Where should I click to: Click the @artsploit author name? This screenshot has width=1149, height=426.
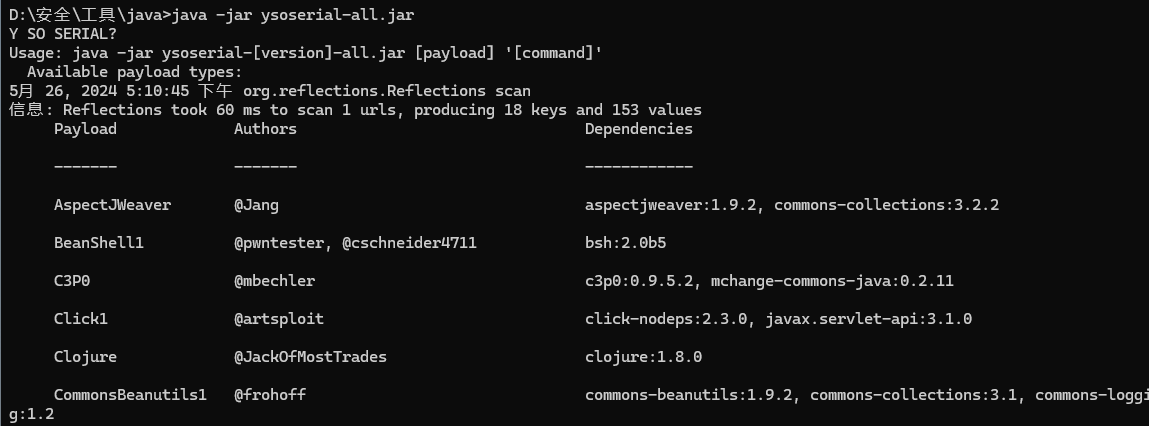tap(279, 319)
